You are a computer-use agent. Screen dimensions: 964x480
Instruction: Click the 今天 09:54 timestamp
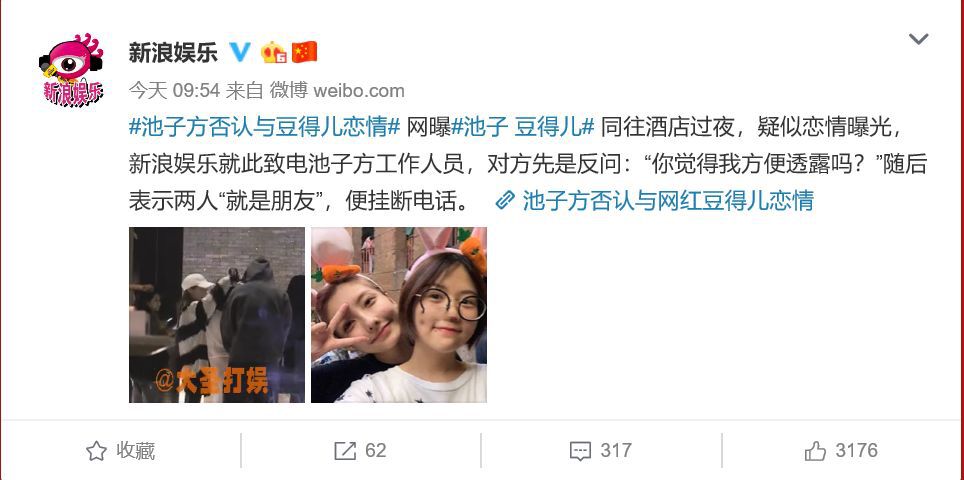[174, 91]
